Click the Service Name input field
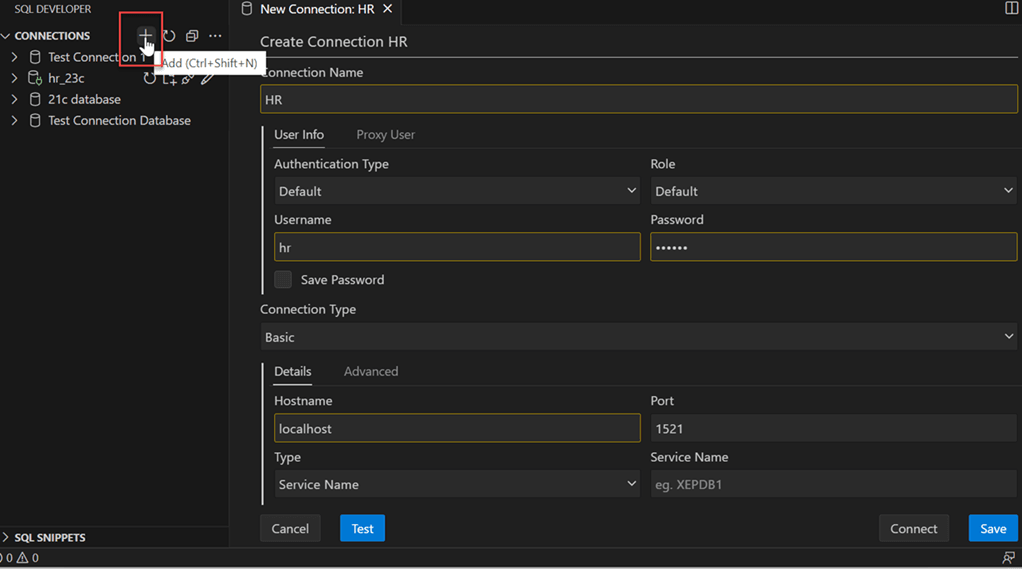Image resolution: width=1022 pixels, height=569 pixels. tap(833, 485)
